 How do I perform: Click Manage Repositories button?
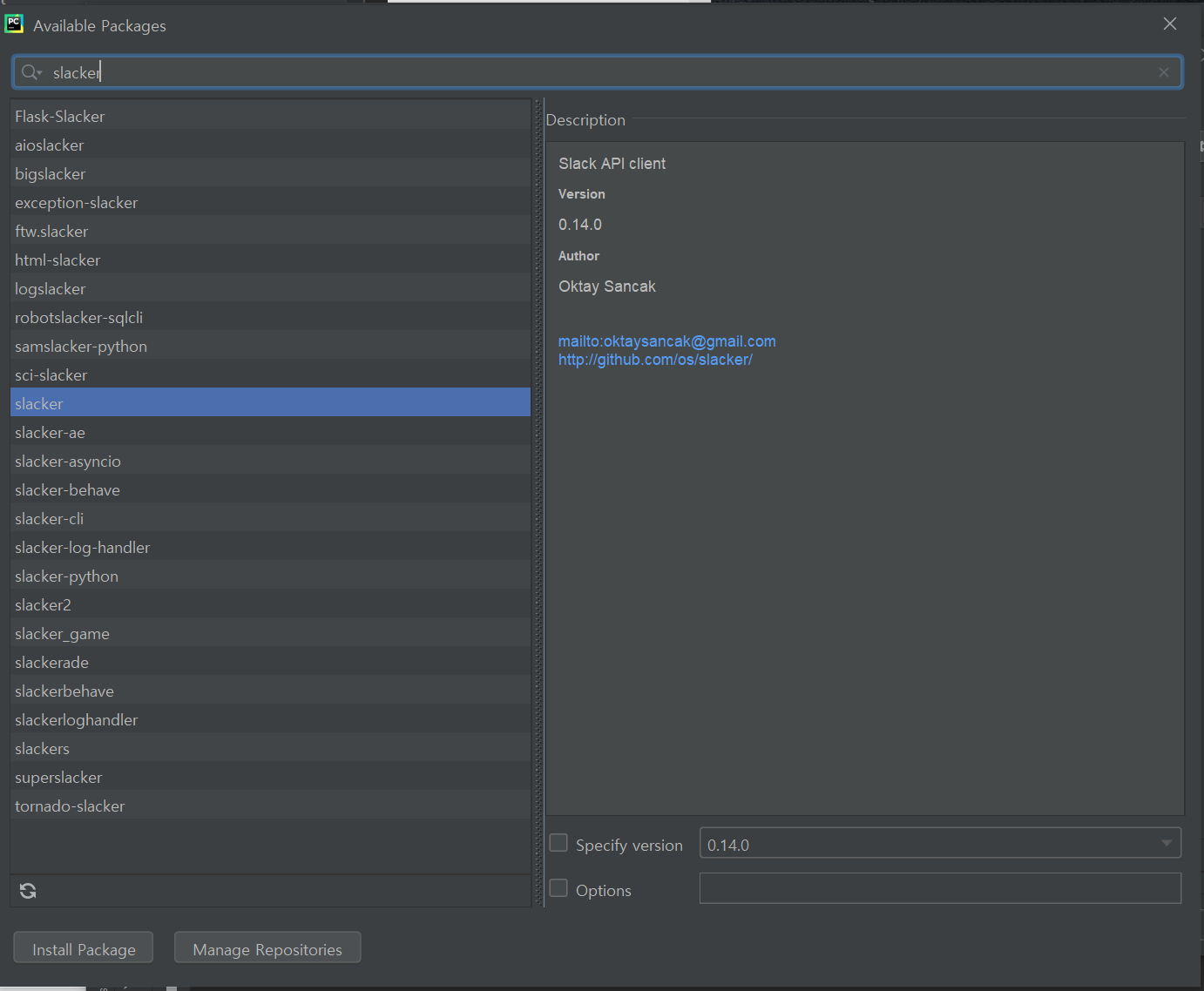tap(267, 948)
